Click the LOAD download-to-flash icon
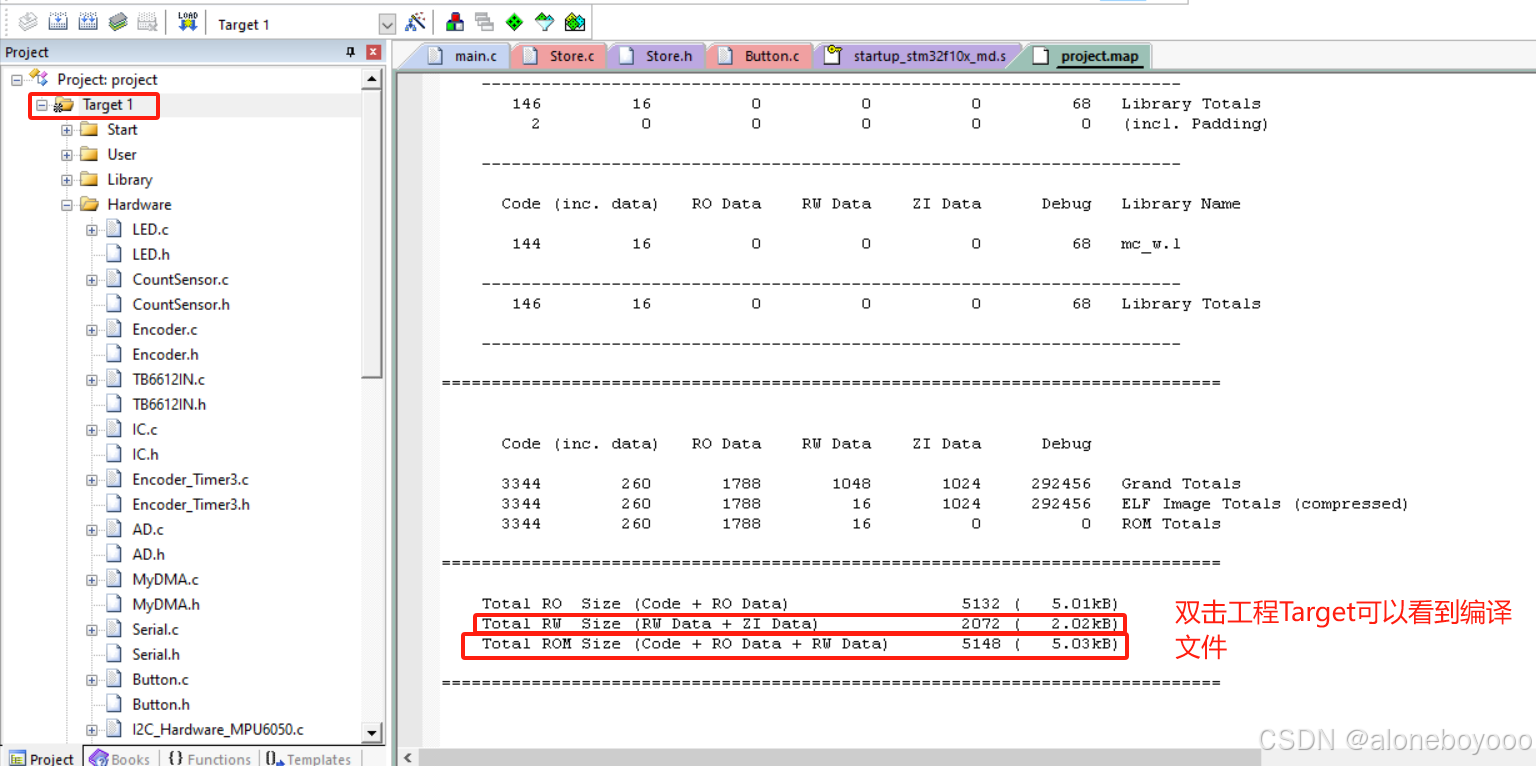This screenshot has height=766, width=1536. coord(187,22)
